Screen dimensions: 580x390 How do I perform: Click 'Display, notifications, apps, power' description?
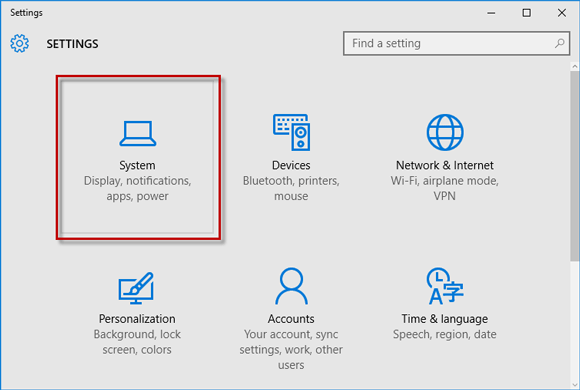tap(137, 188)
